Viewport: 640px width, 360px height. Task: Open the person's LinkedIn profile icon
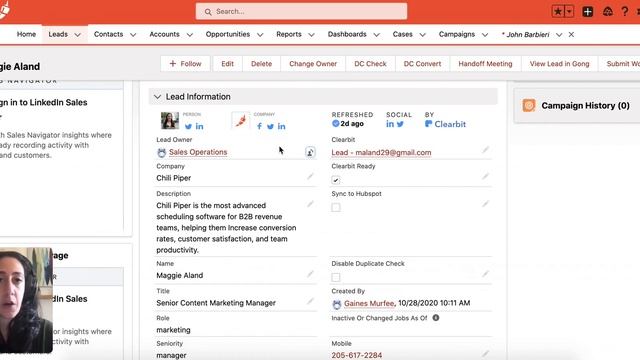click(199, 126)
